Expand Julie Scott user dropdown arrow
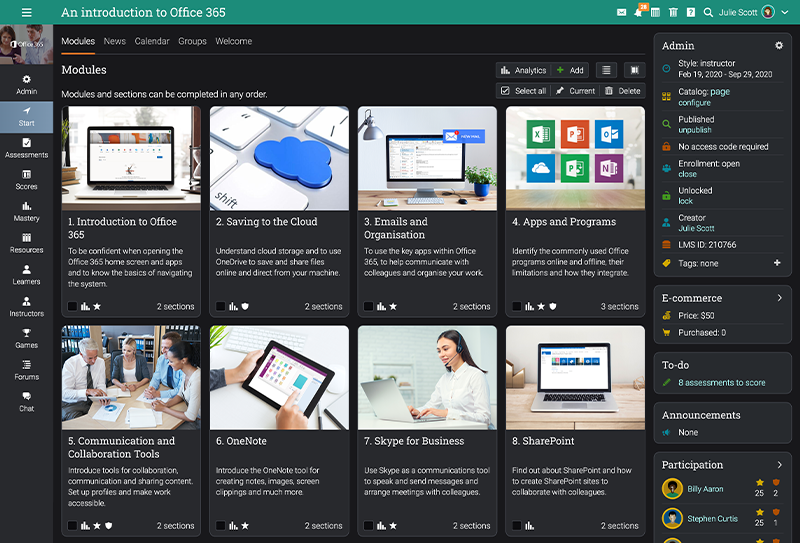The height and width of the screenshot is (543, 800). pyautogui.click(x=785, y=12)
